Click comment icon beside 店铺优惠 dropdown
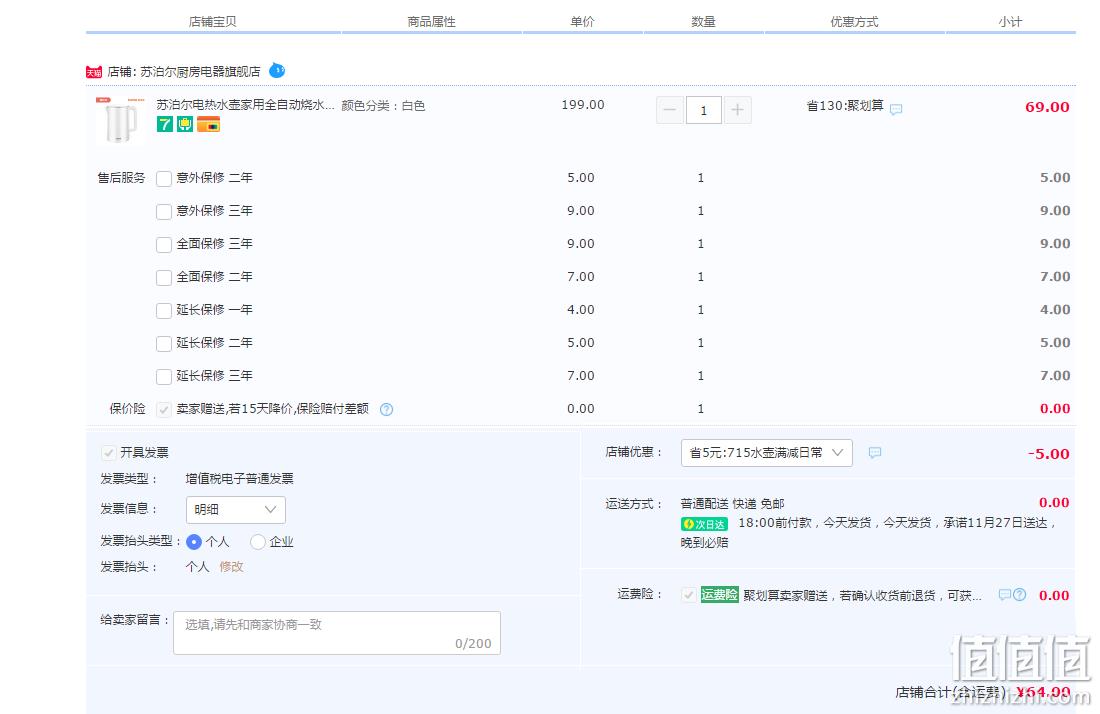Screen dimensions: 1100x714 tap(875, 453)
